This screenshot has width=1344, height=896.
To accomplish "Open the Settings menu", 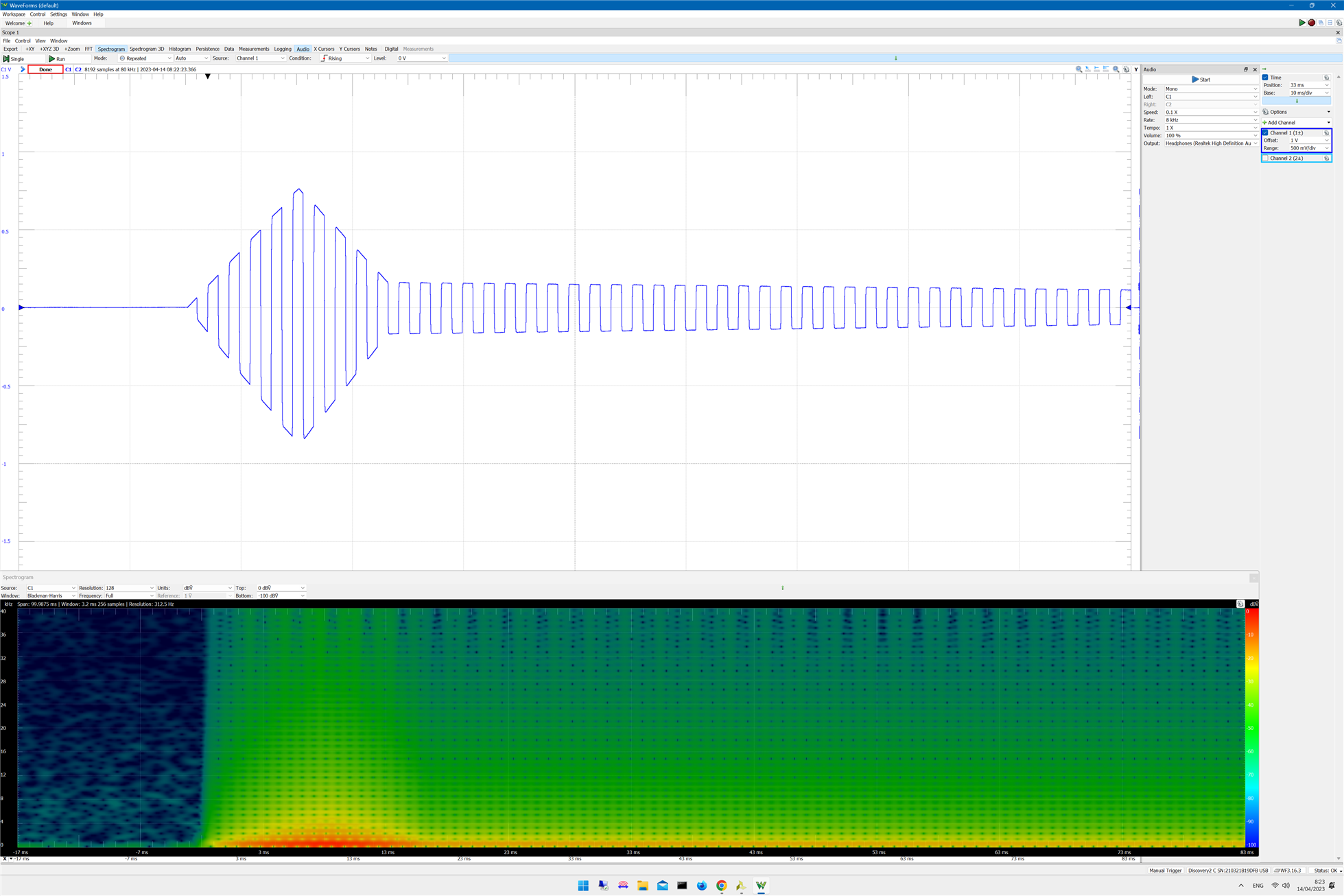I will pyautogui.click(x=58, y=14).
